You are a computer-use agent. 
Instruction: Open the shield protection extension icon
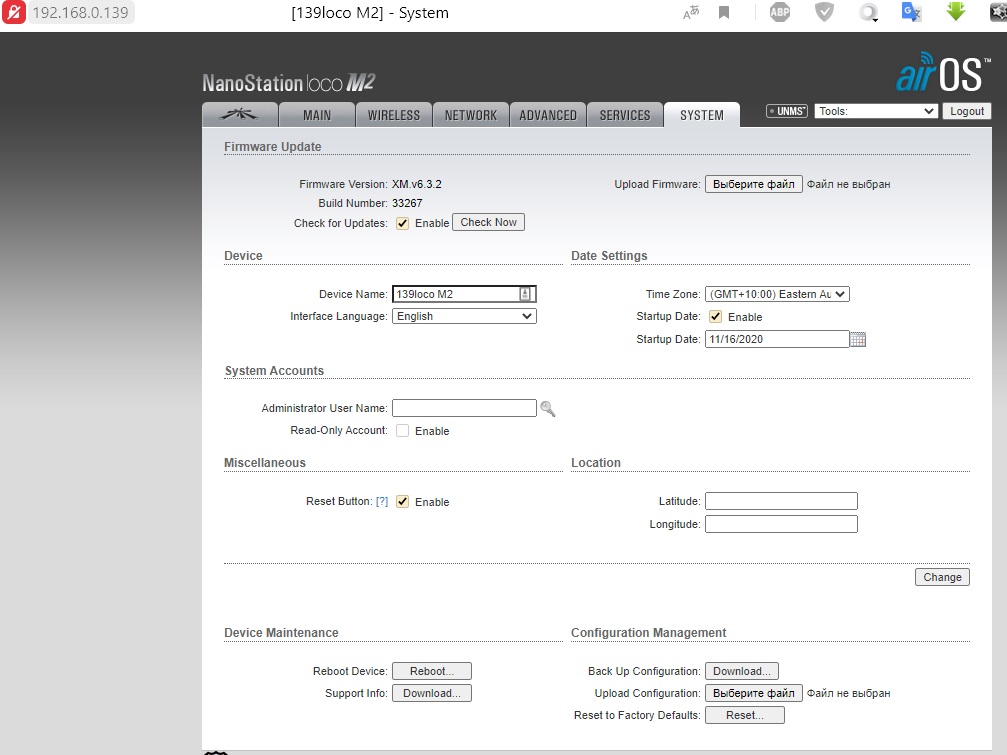[x=824, y=12]
